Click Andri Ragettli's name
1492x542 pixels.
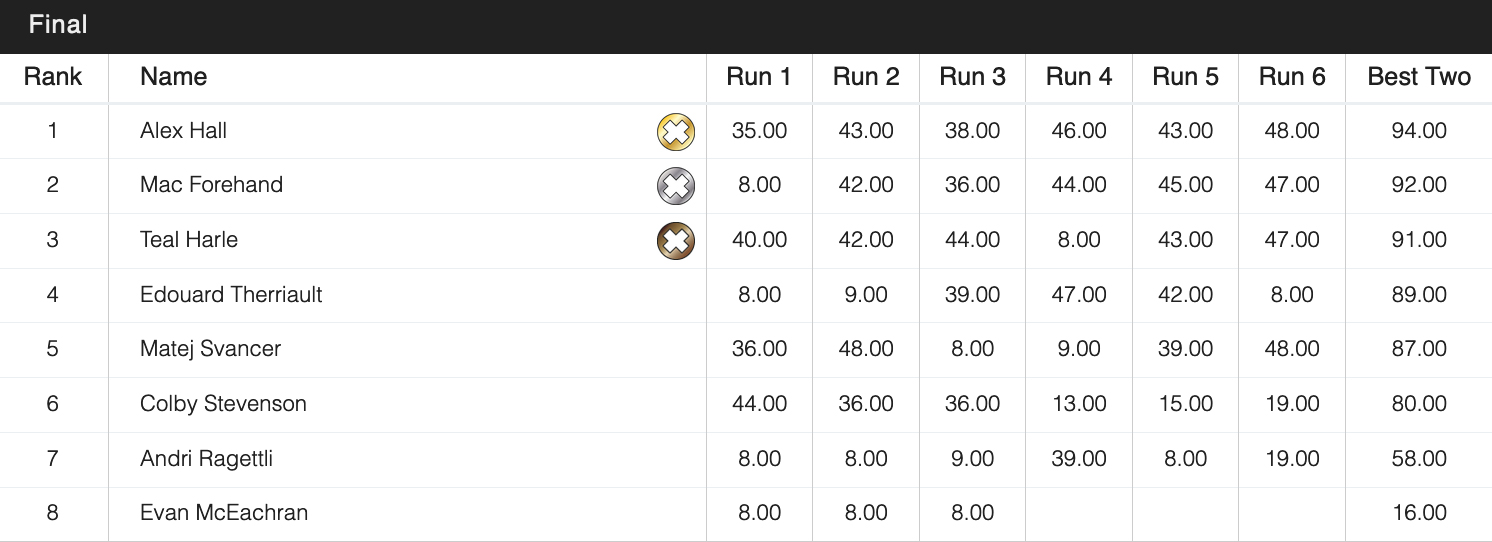[x=207, y=459]
